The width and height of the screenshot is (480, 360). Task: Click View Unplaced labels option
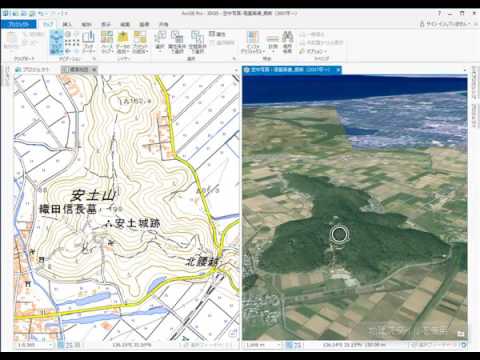[321, 43]
